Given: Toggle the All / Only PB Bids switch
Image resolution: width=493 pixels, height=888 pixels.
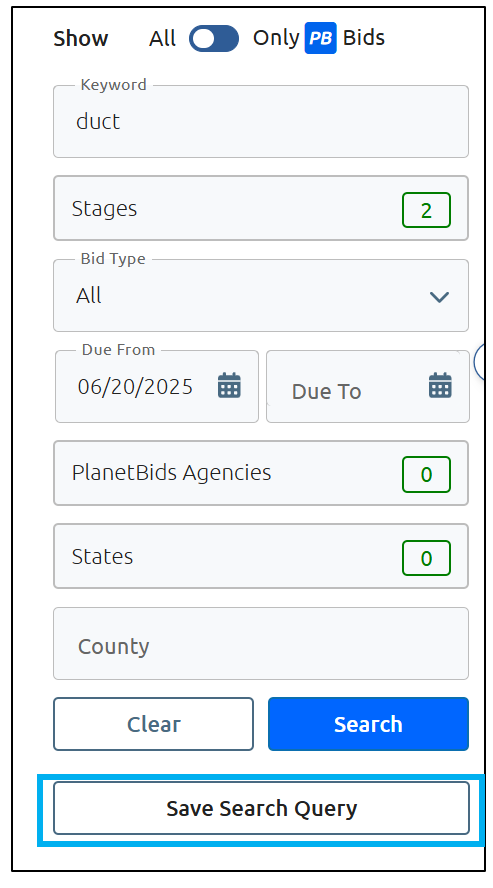Looking at the screenshot, I should pyautogui.click(x=214, y=39).
